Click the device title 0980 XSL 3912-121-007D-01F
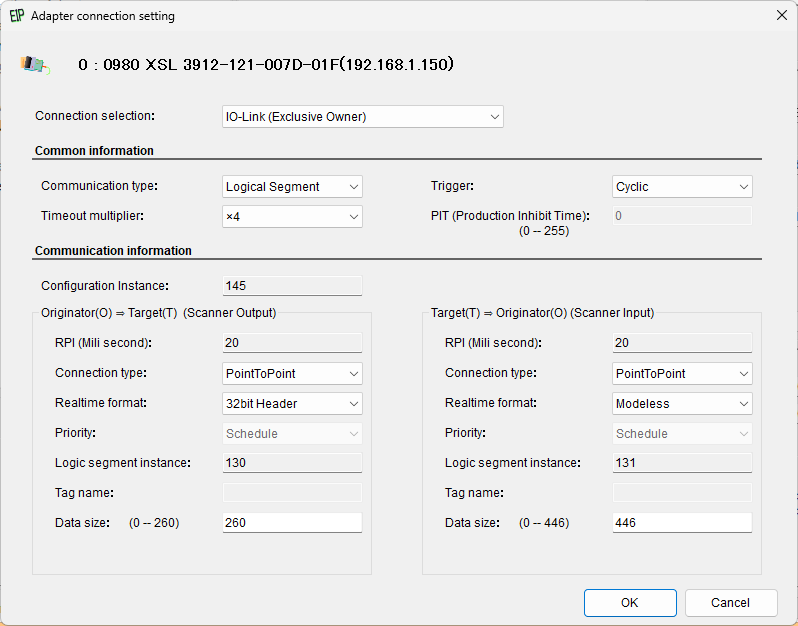 tap(266, 65)
